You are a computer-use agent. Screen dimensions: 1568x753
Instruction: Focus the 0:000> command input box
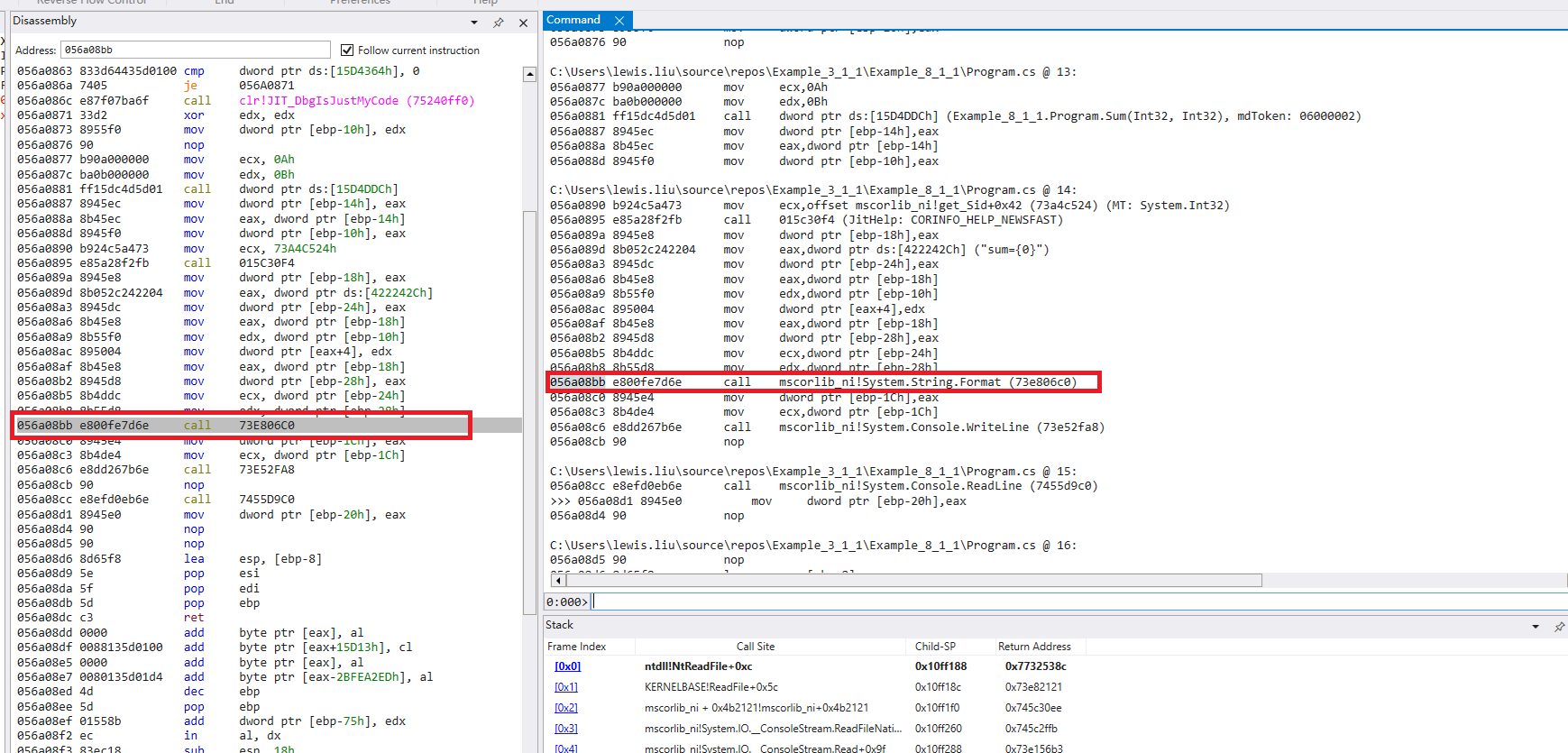tap(1078, 601)
